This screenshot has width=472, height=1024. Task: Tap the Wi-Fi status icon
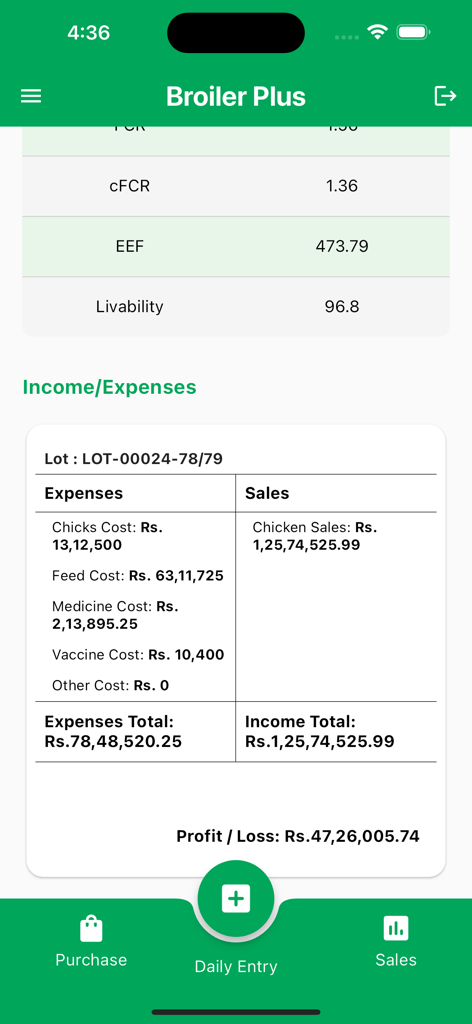point(377,32)
